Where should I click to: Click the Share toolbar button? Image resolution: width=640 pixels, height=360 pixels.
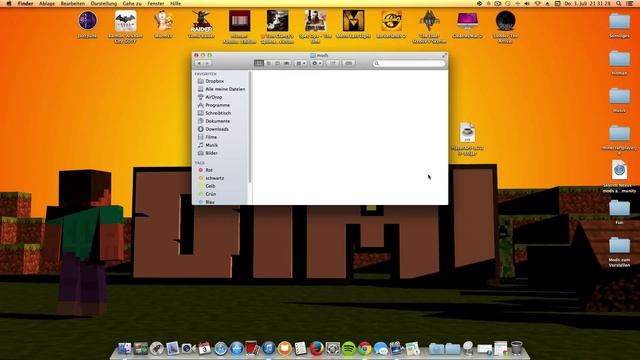click(333, 63)
